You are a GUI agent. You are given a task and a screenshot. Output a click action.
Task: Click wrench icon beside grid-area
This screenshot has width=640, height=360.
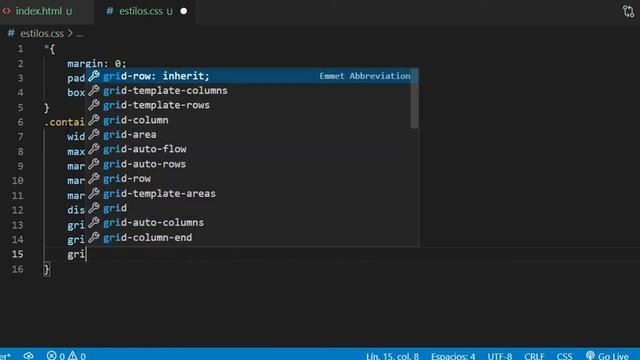coord(94,134)
